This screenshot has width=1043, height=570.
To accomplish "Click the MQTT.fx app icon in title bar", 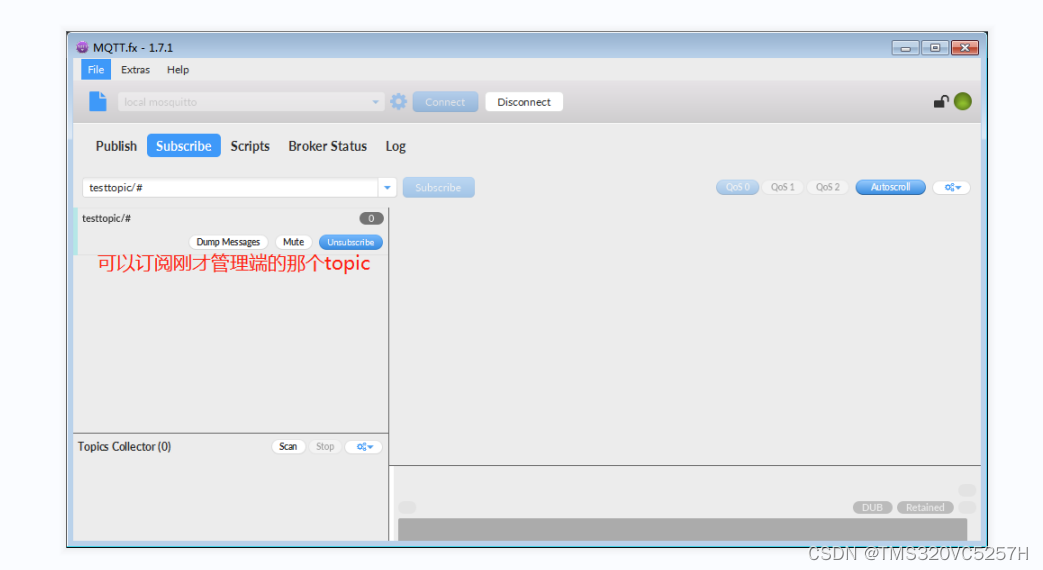I will (82, 47).
